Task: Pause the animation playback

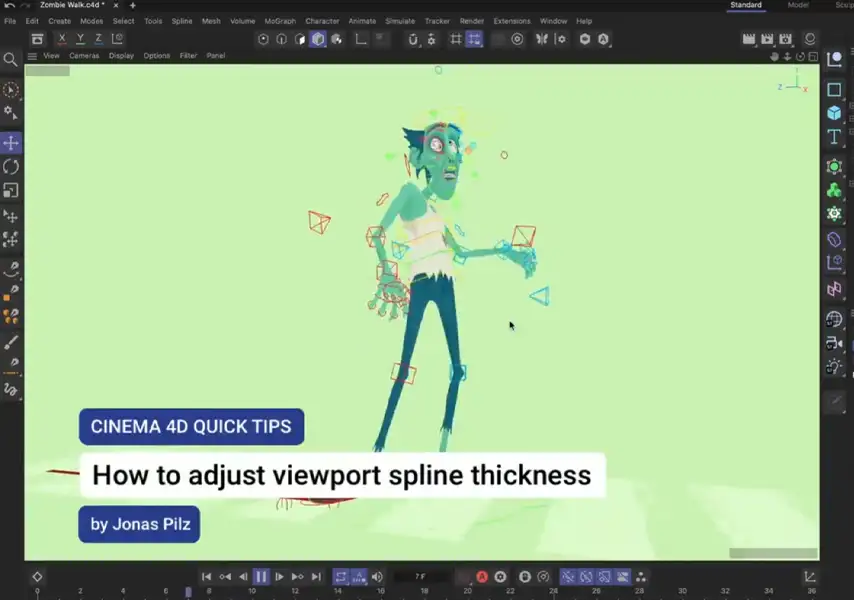Action: 261,577
